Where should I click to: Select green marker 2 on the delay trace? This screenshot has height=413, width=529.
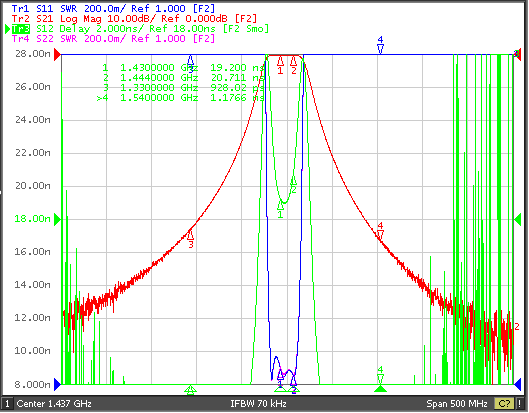pyautogui.click(x=294, y=185)
